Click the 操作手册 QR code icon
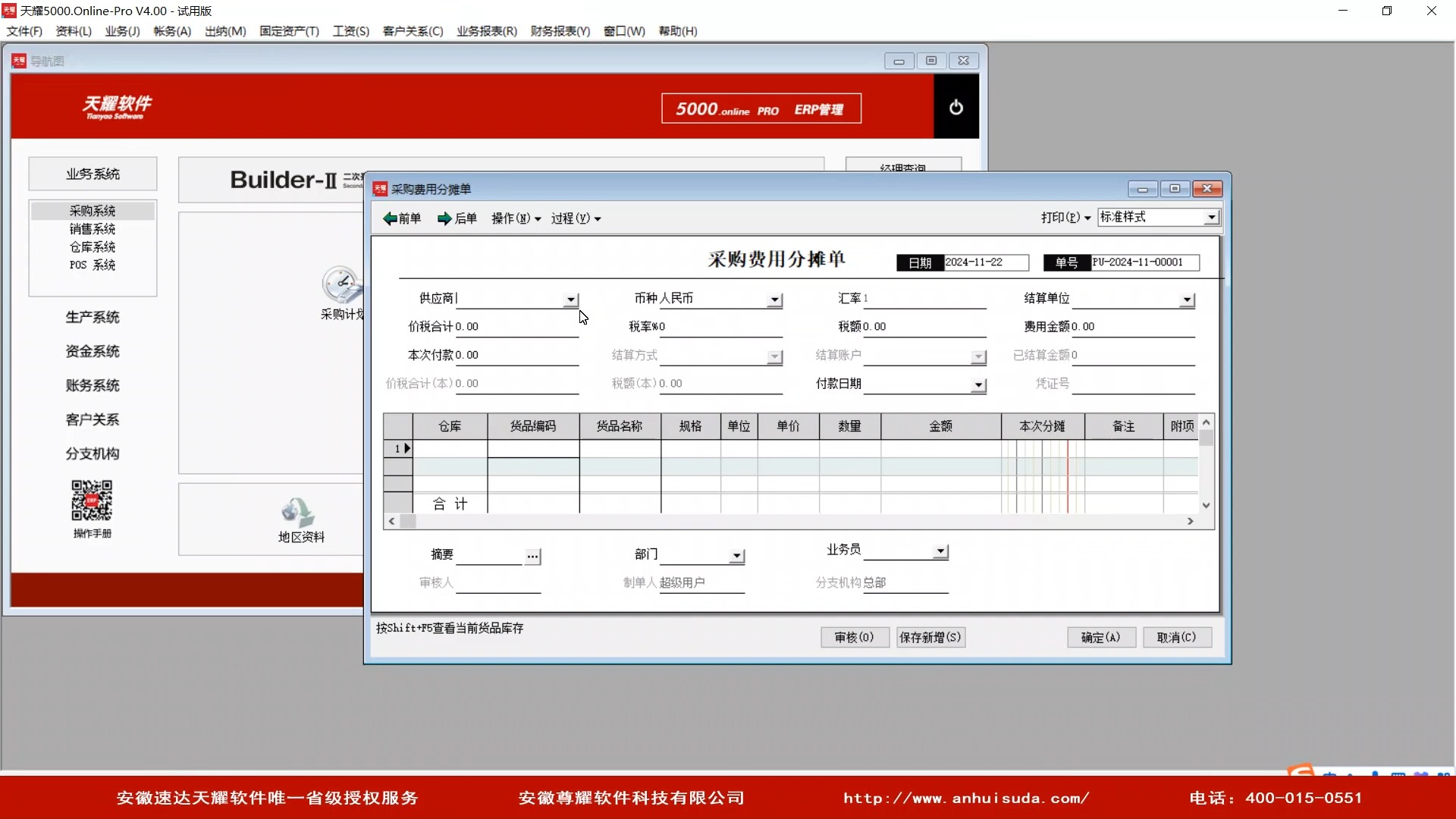Image resolution: width=1456 pixels, height=819 pixels. [91, 501]
